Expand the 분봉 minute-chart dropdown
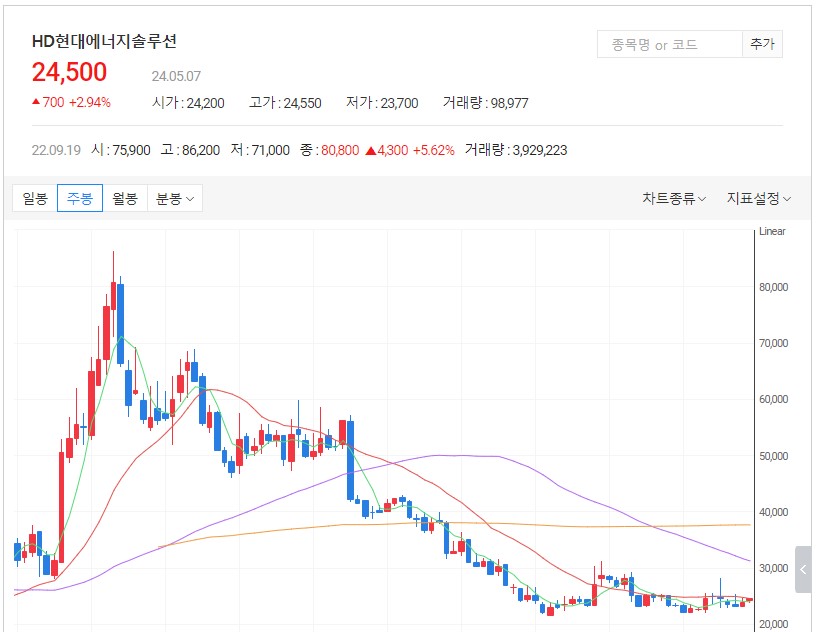 click(170, 197)
